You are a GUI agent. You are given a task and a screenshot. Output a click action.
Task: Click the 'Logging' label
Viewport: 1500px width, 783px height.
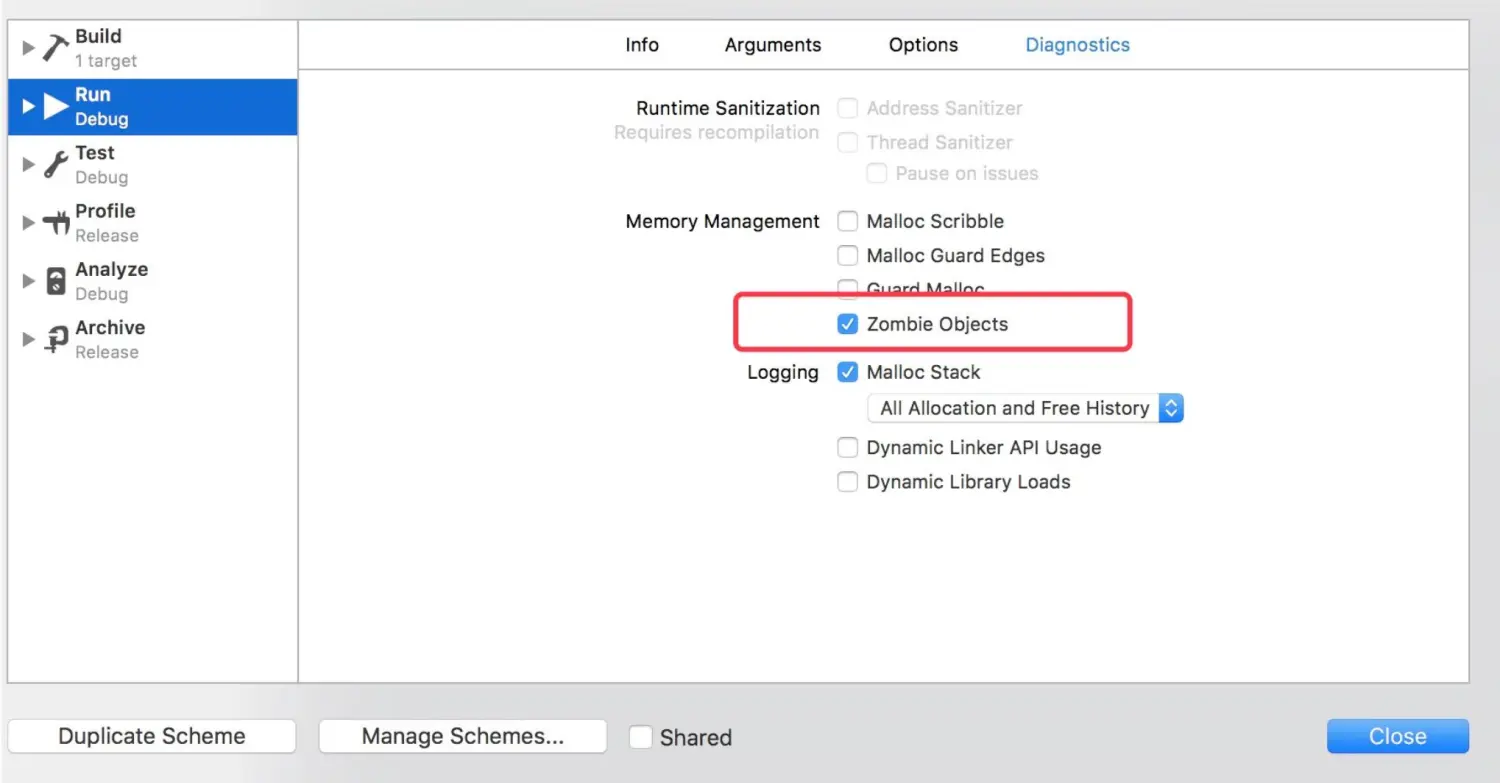[783, 372]
